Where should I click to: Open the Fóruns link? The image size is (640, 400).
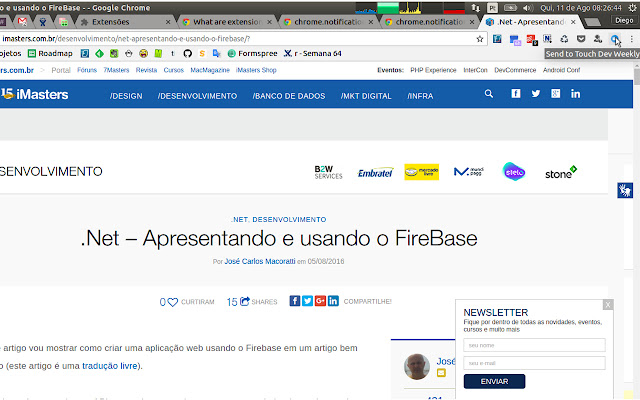click(x=87, y=70)
